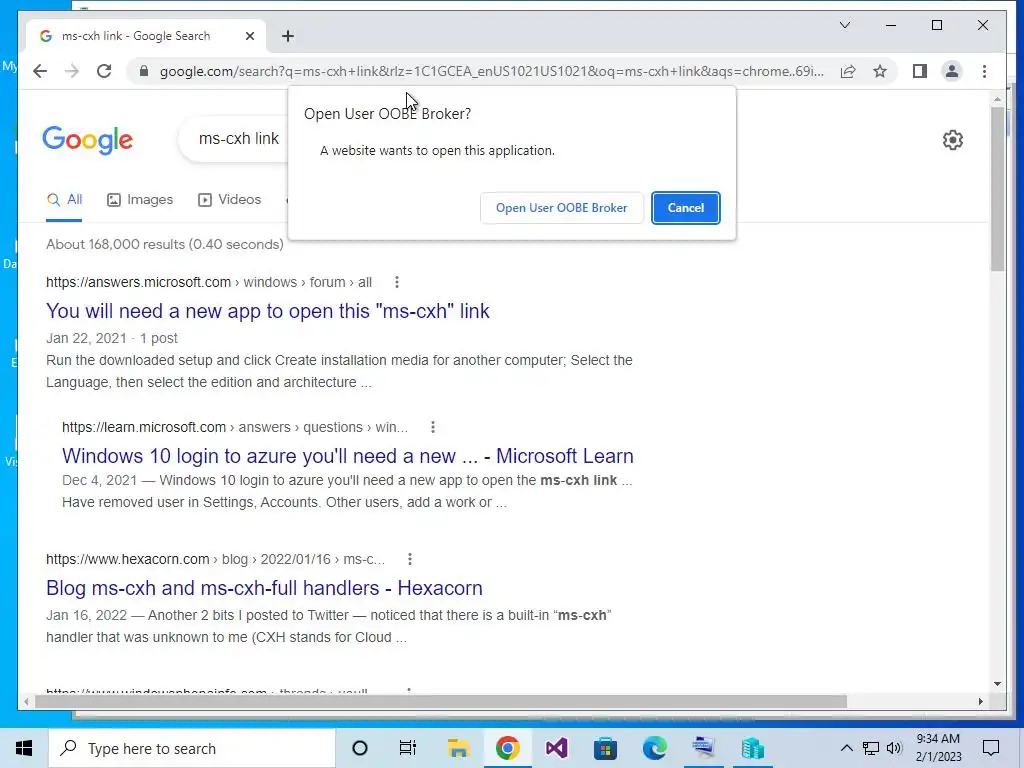
Task: Open Cortana circle icon on taskbar
Action: pos(360,748)
